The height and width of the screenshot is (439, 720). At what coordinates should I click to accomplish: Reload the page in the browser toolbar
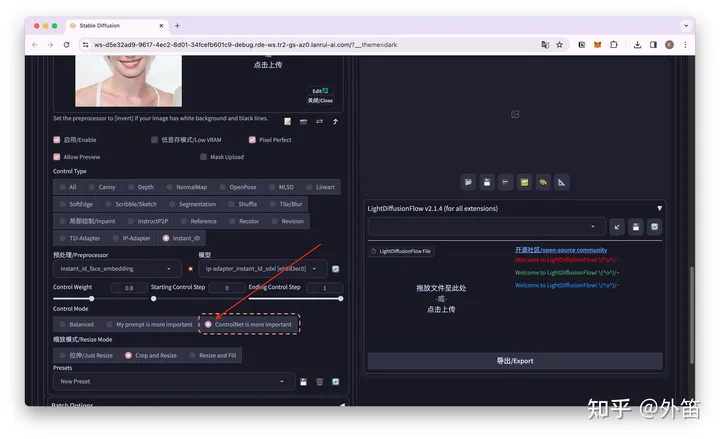[x=67, y=45]
